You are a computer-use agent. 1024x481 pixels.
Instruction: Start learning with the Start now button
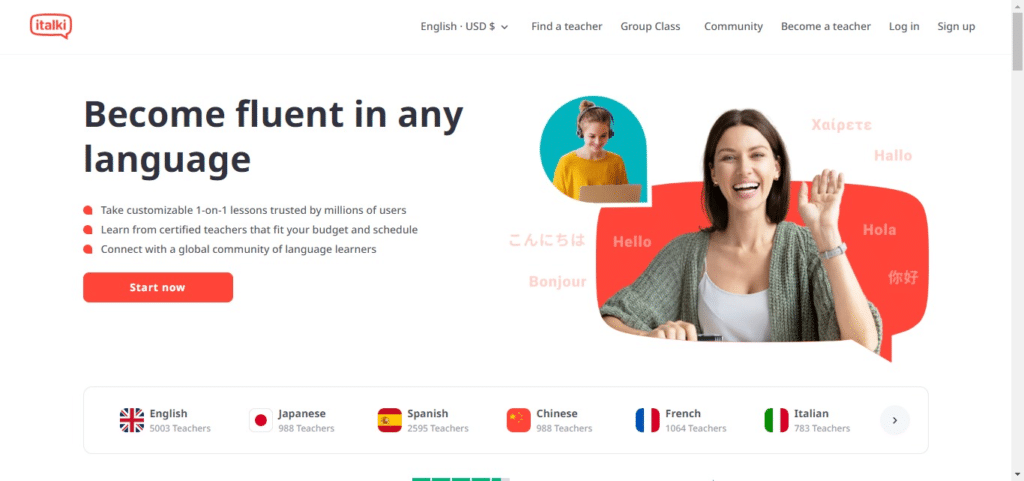158,287
